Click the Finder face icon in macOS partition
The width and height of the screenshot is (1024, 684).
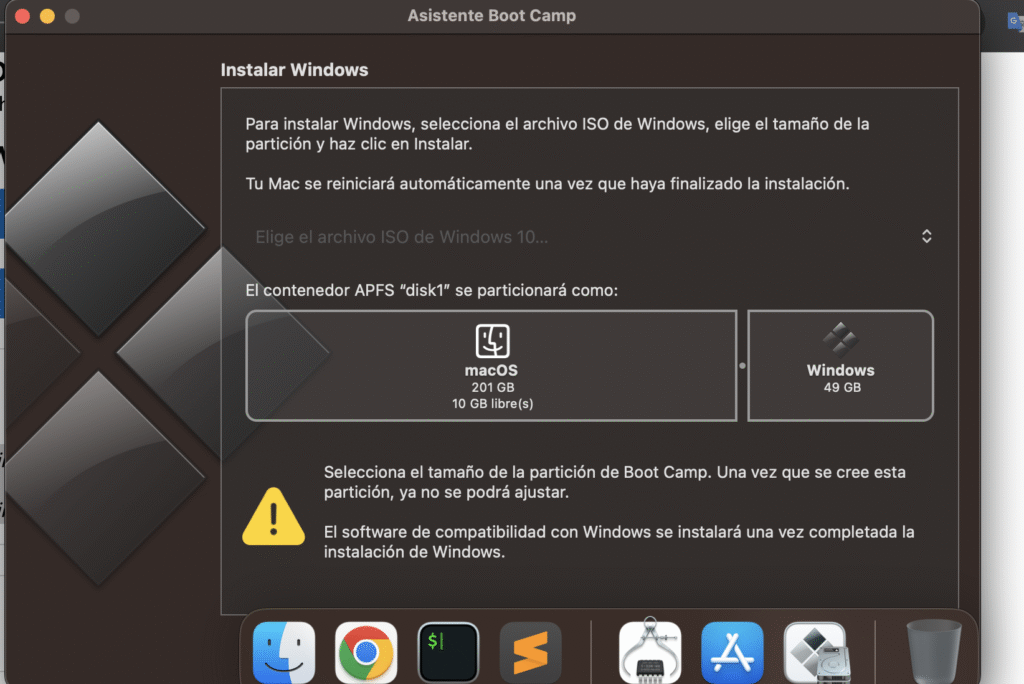(492, 340)
